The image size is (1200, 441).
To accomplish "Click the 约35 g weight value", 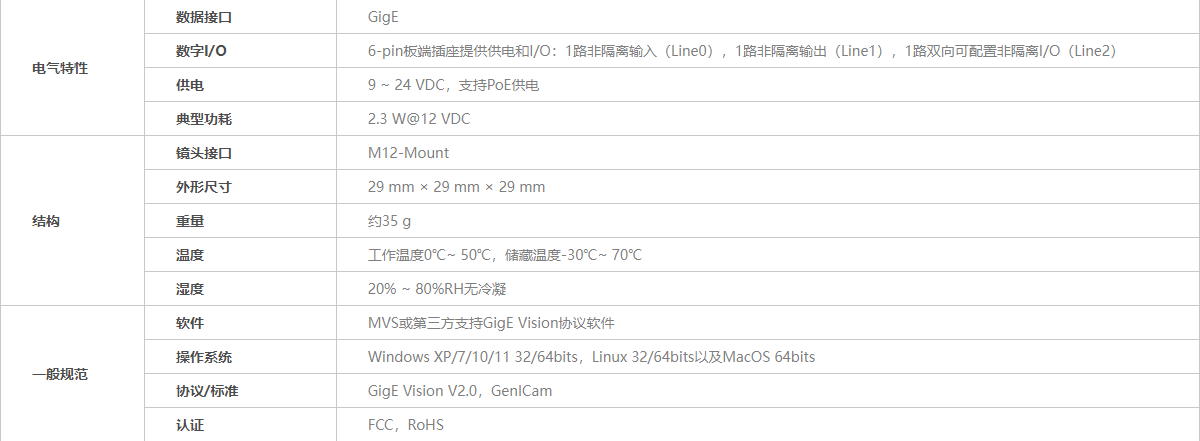I will [389, 221].
